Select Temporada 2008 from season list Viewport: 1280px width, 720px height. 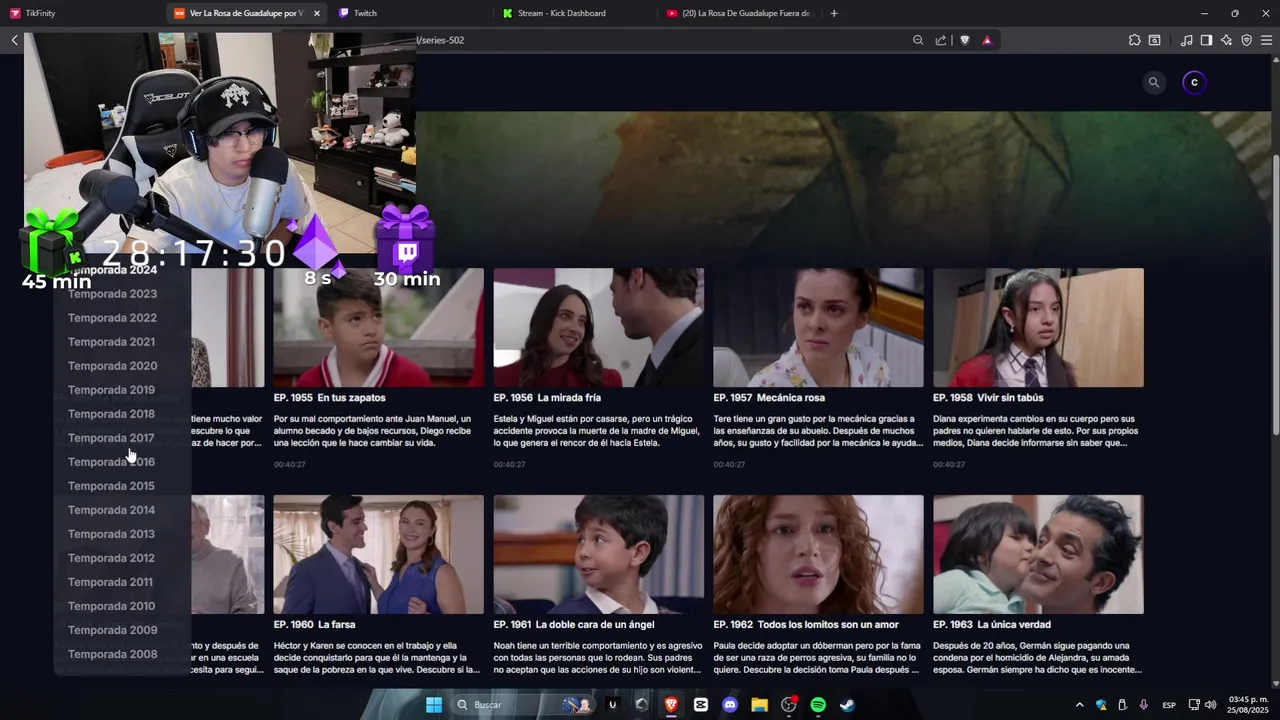(112, 654)
